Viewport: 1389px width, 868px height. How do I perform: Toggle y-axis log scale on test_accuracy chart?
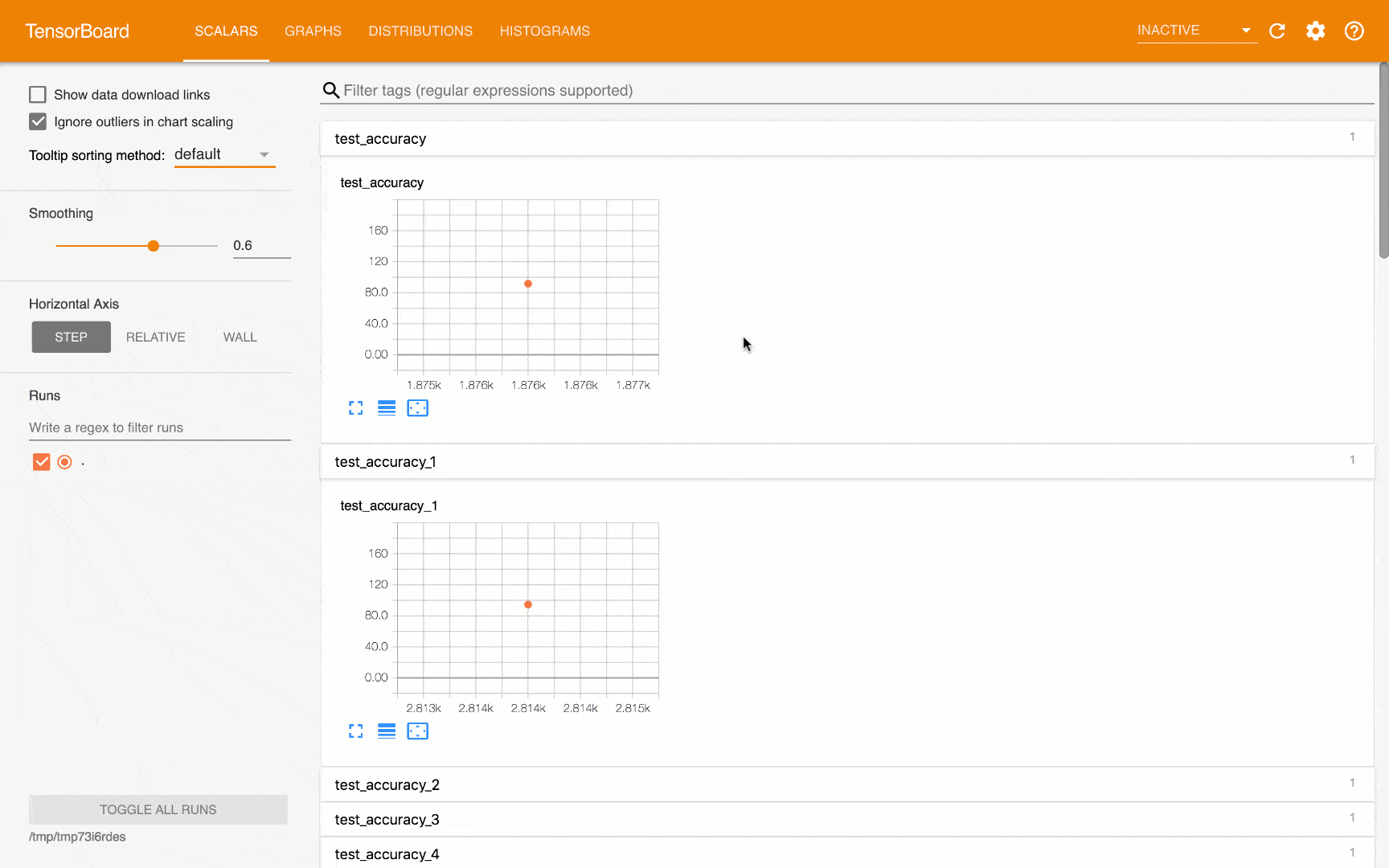pyautogui.click(x=387, y=408)
